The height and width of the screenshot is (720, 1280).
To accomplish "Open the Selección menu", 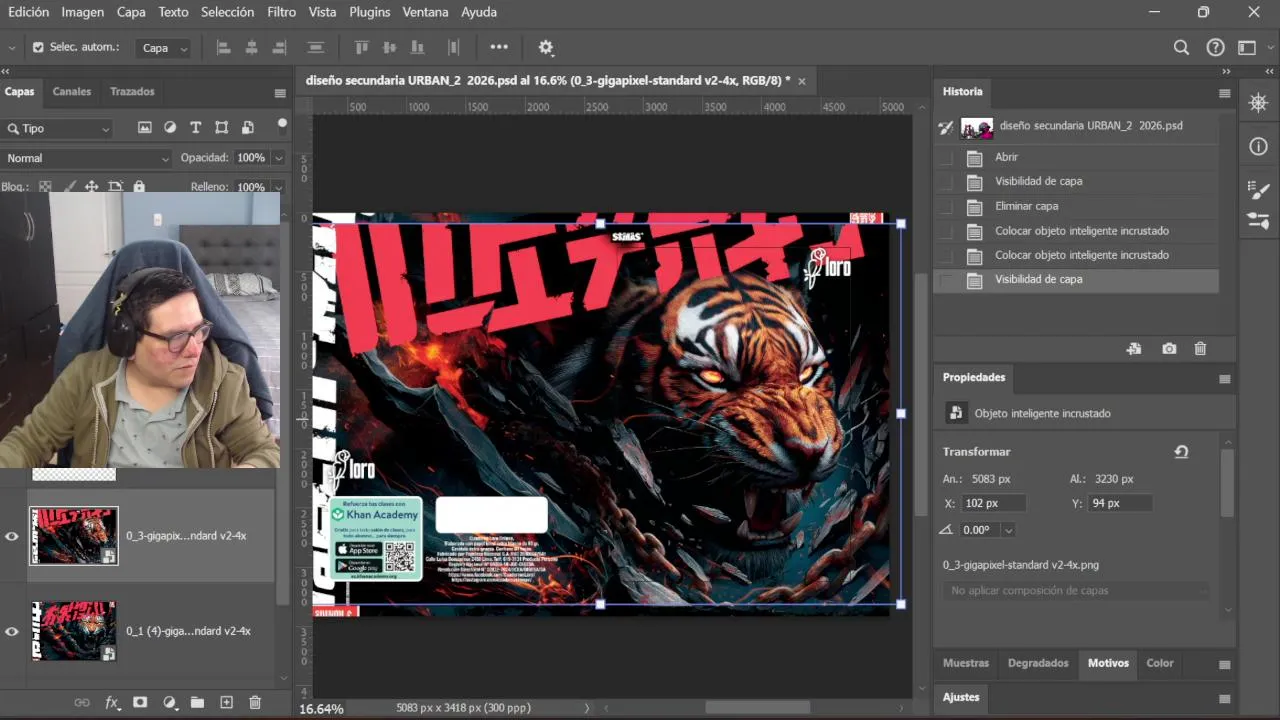I will 227,12.
